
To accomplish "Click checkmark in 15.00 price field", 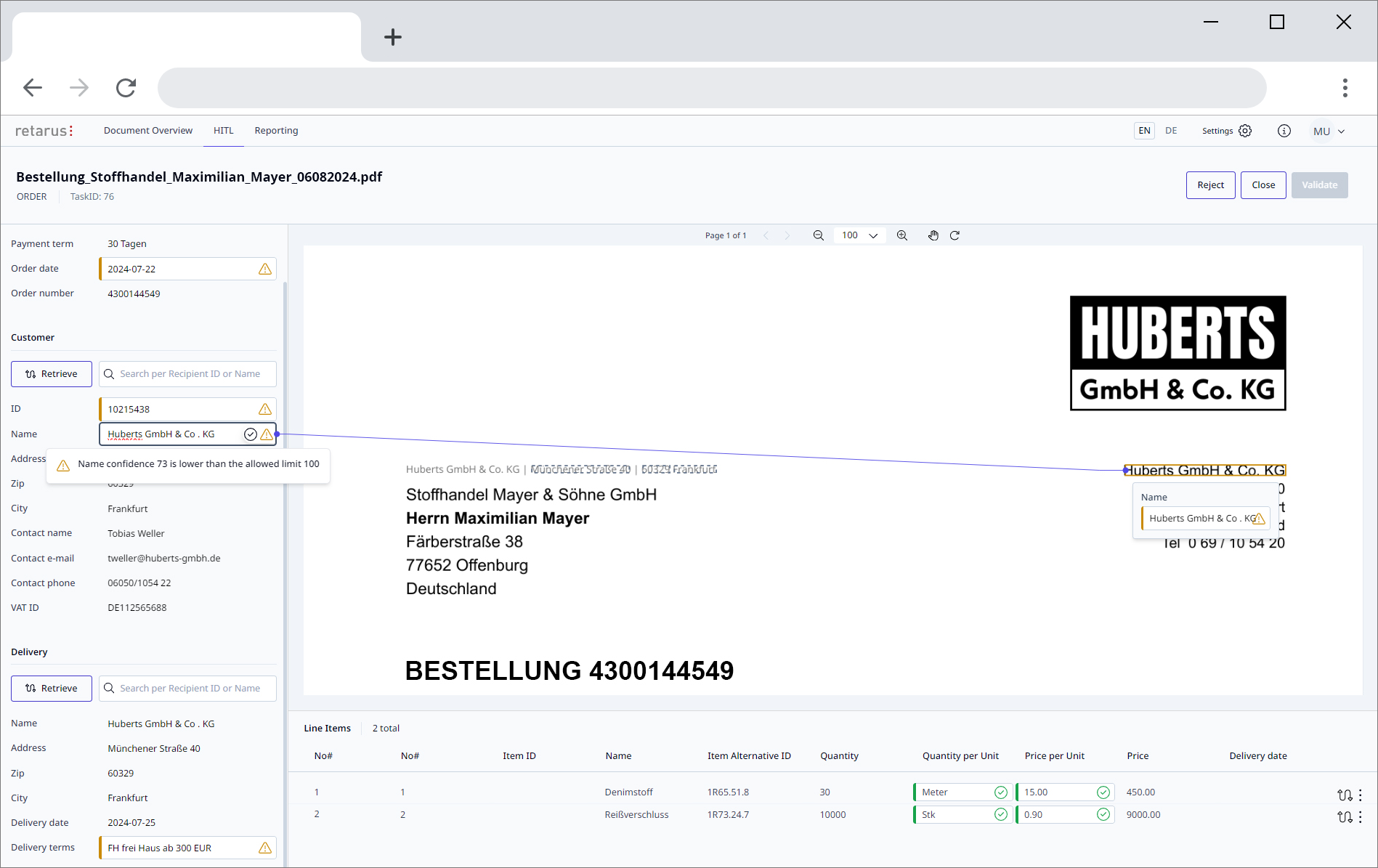I will click(1103, 792).
